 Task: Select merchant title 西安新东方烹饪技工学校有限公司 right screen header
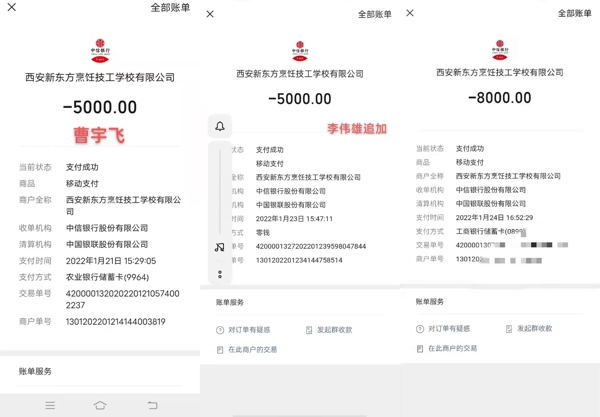[500, 72]
